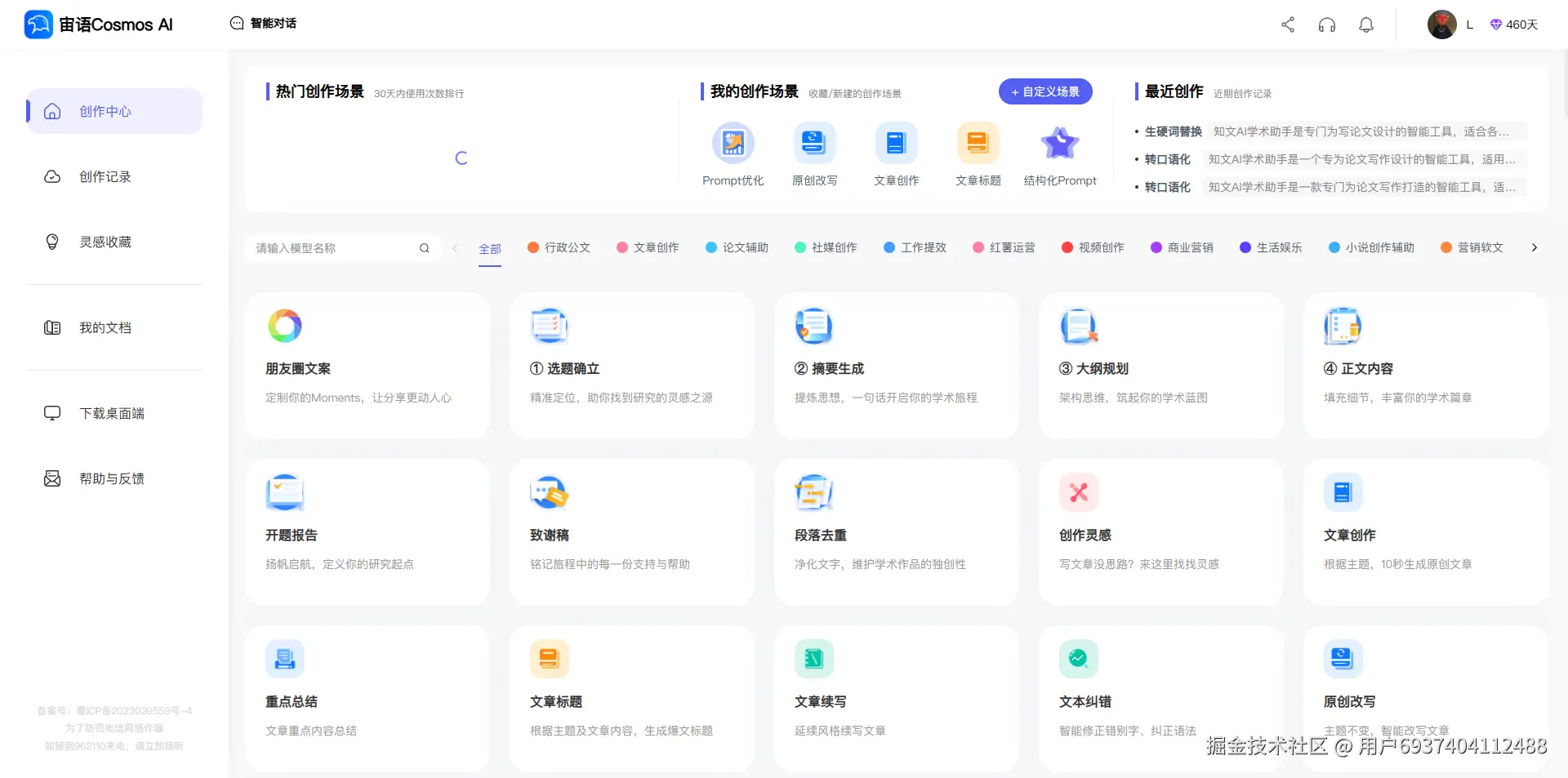Open the 重点总结 card icon
Image resolution: width=1568 pixels, height=778 pixels.
click(x=285, y=659)
